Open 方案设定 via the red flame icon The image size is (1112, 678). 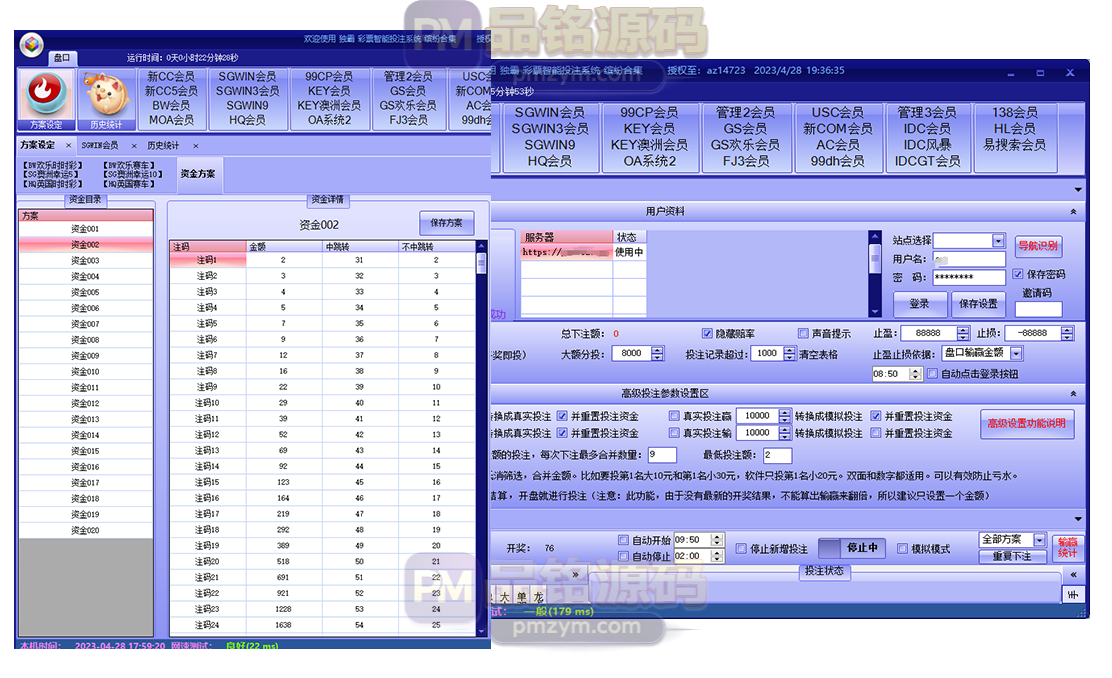(46, 99)
